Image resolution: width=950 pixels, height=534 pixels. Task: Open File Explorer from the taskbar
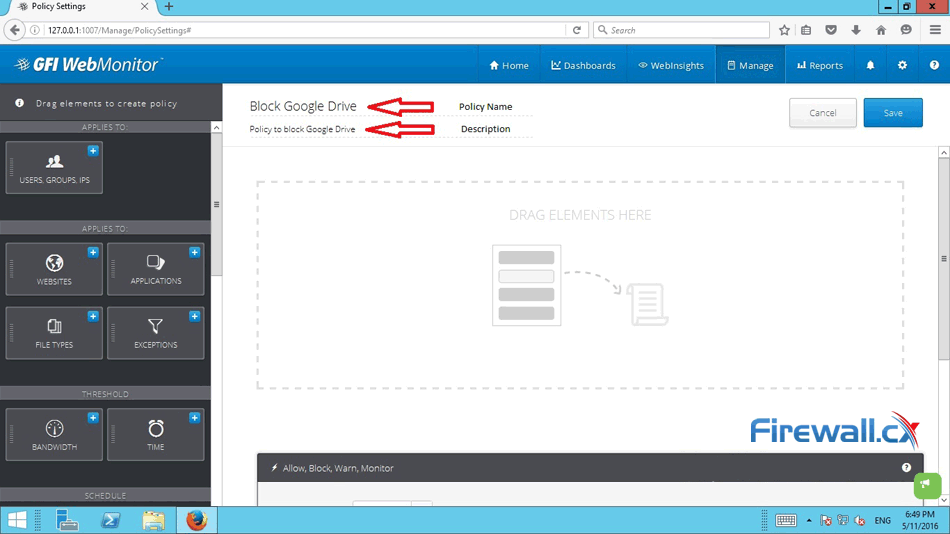coord(153,520)
